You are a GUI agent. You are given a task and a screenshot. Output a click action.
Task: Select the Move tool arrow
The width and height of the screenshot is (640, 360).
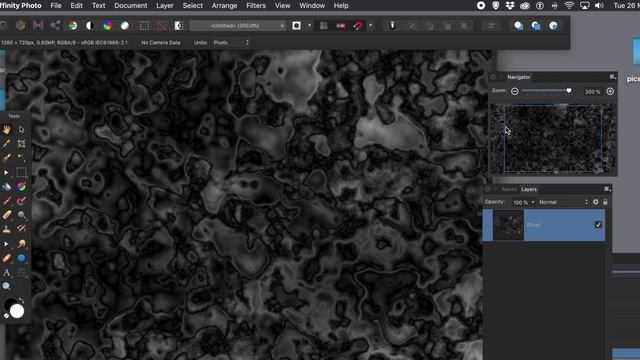(x=21, y=129)
